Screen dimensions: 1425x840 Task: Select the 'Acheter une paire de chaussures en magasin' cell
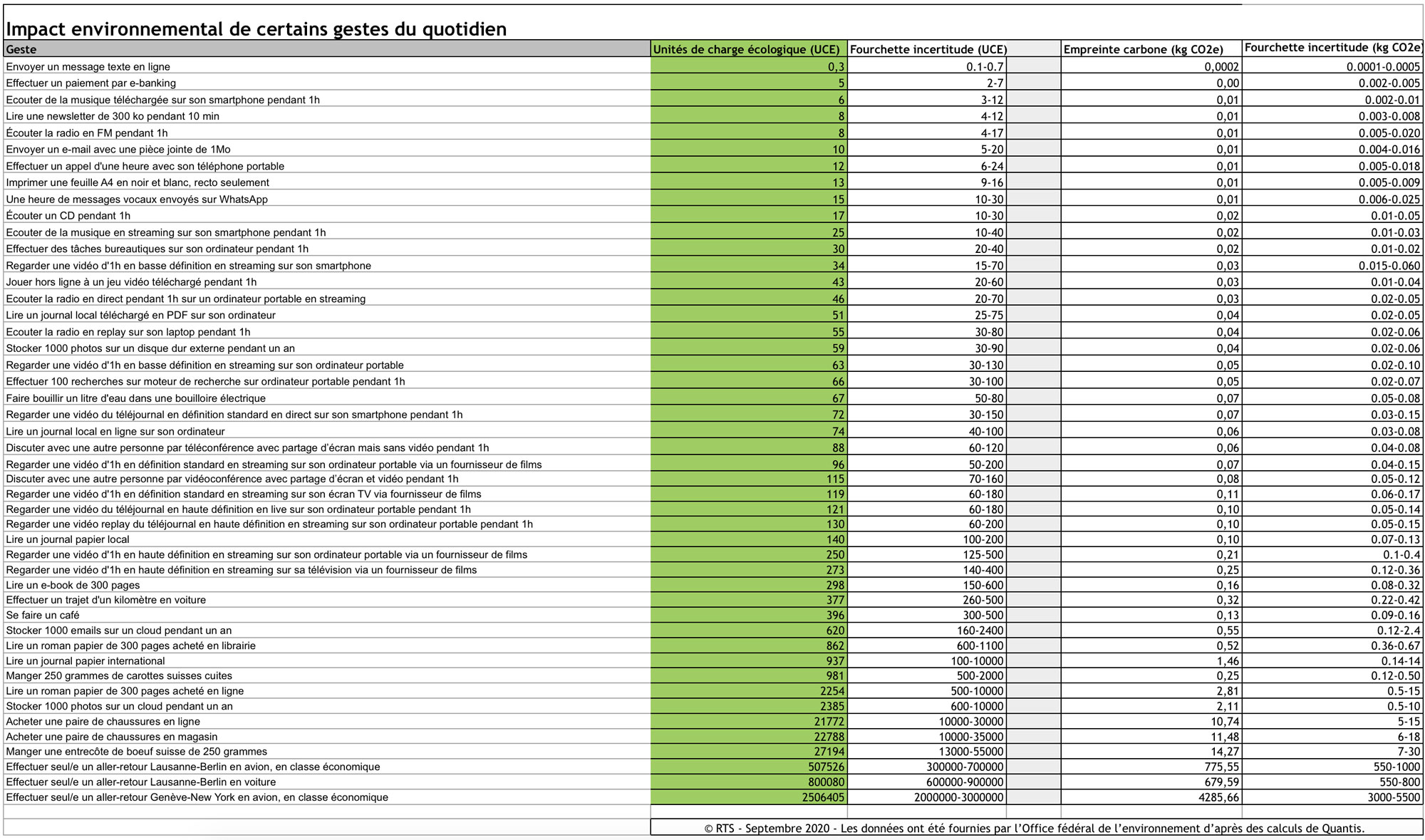[x=112, y=737]
